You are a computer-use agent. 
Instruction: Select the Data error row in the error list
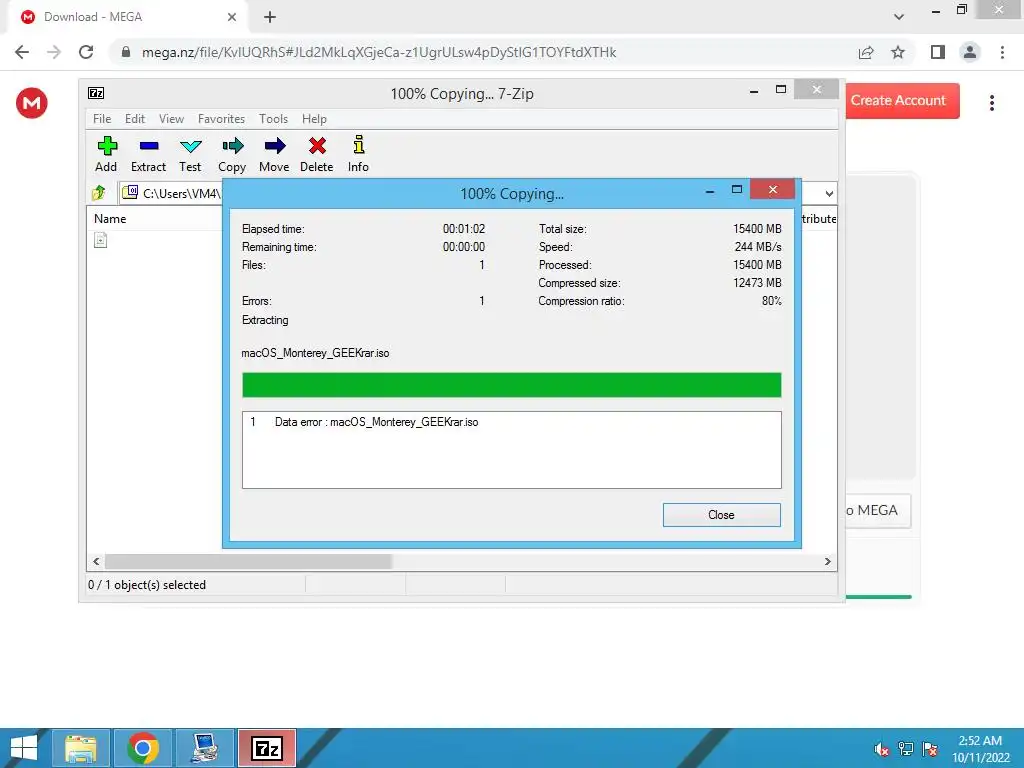coord(511,422)
